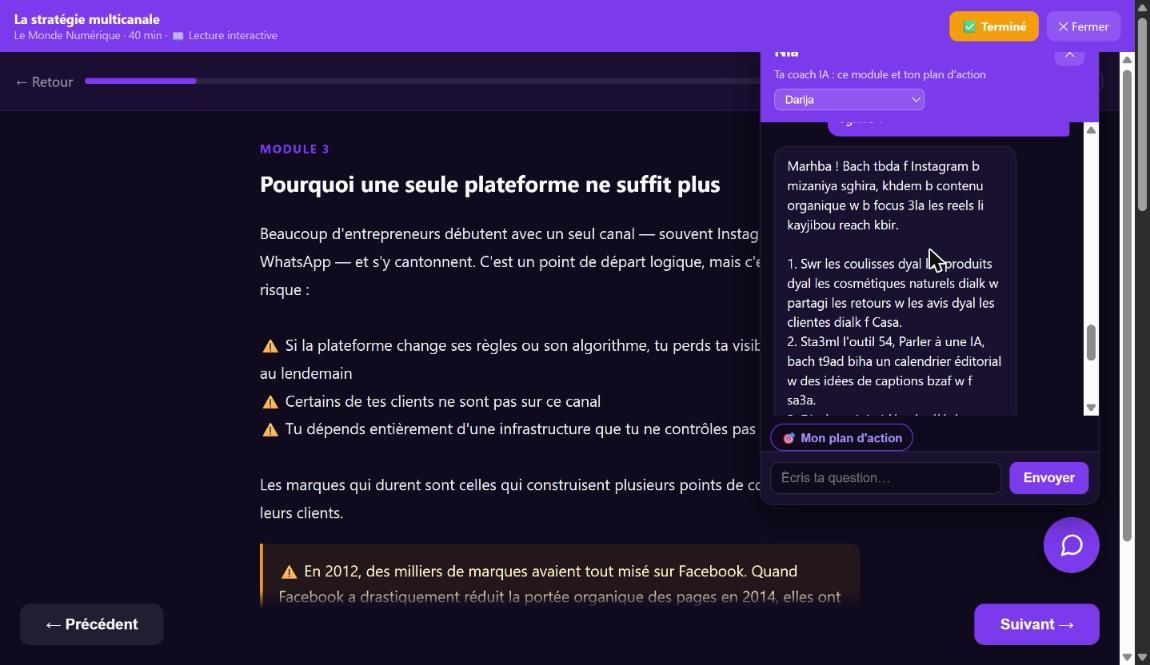The width and height of the screenshot is (1150, 665).
Task: Send the message with Envoyer
Action: click(1049, 478)
